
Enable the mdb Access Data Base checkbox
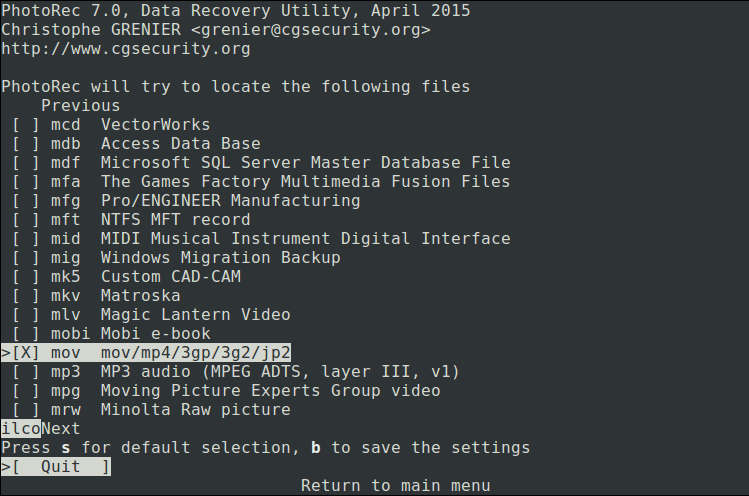pyautogui.click(x=26, y=144)
